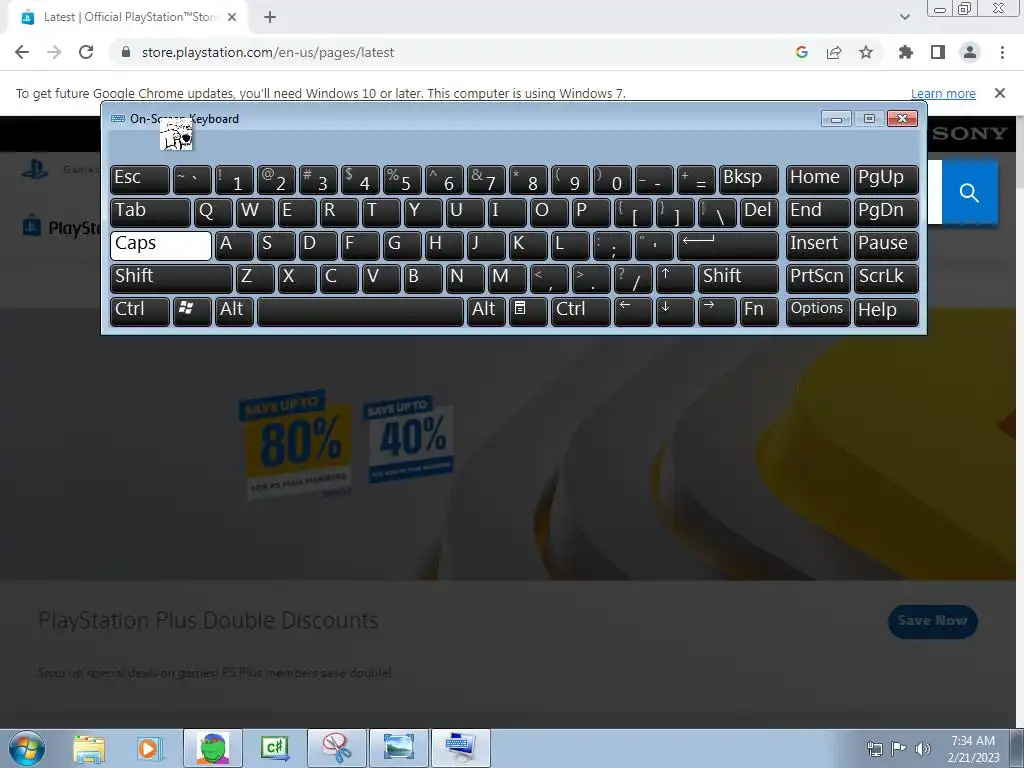Click the PgDn key

(x=886, y=212)
